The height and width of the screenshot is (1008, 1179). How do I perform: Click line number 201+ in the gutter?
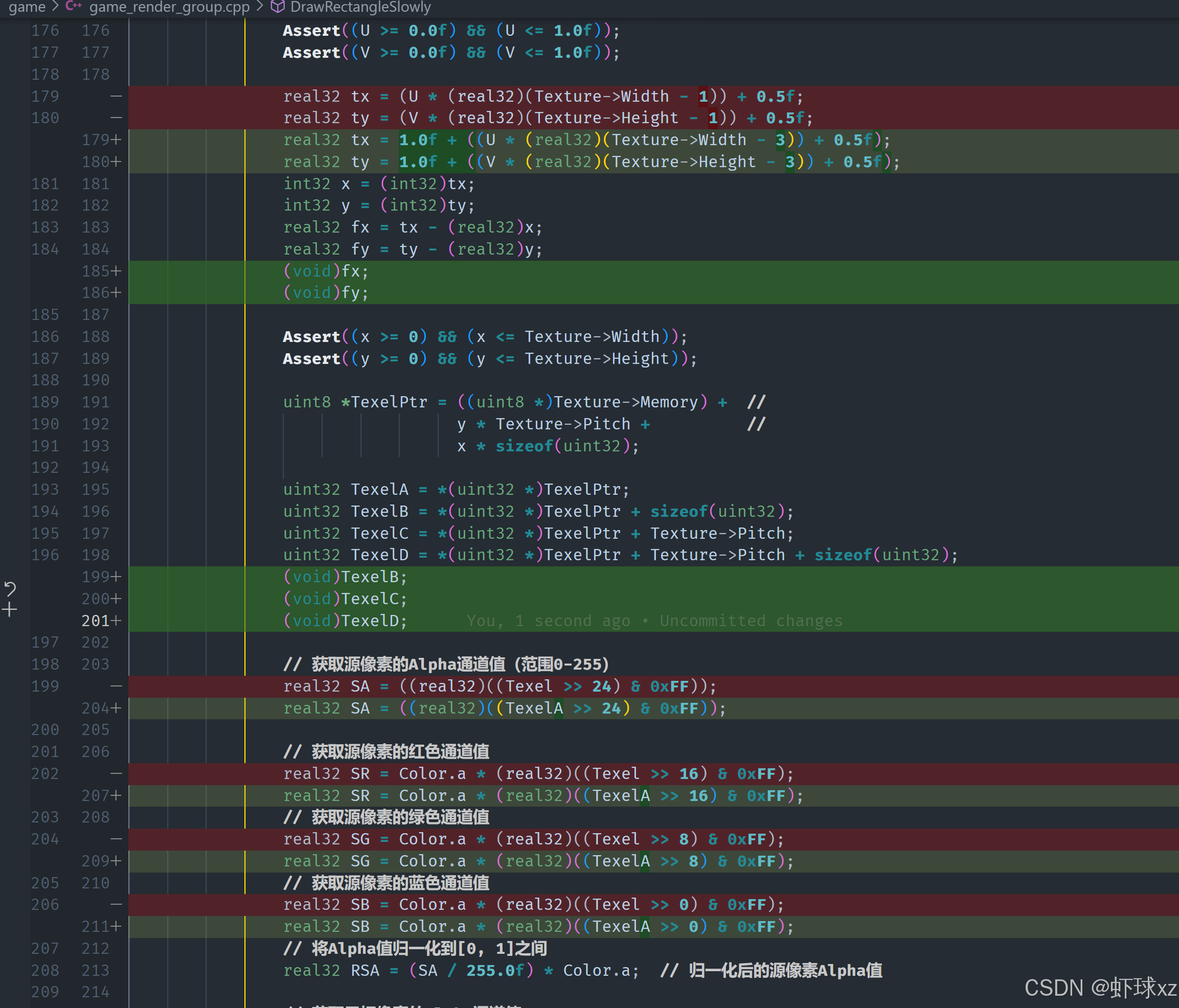click(101, 621)
